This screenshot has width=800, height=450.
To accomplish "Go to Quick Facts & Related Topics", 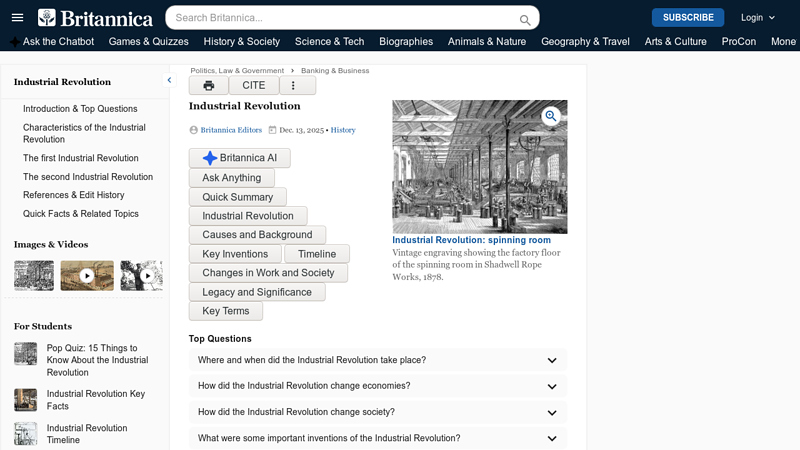I will 81,214.
